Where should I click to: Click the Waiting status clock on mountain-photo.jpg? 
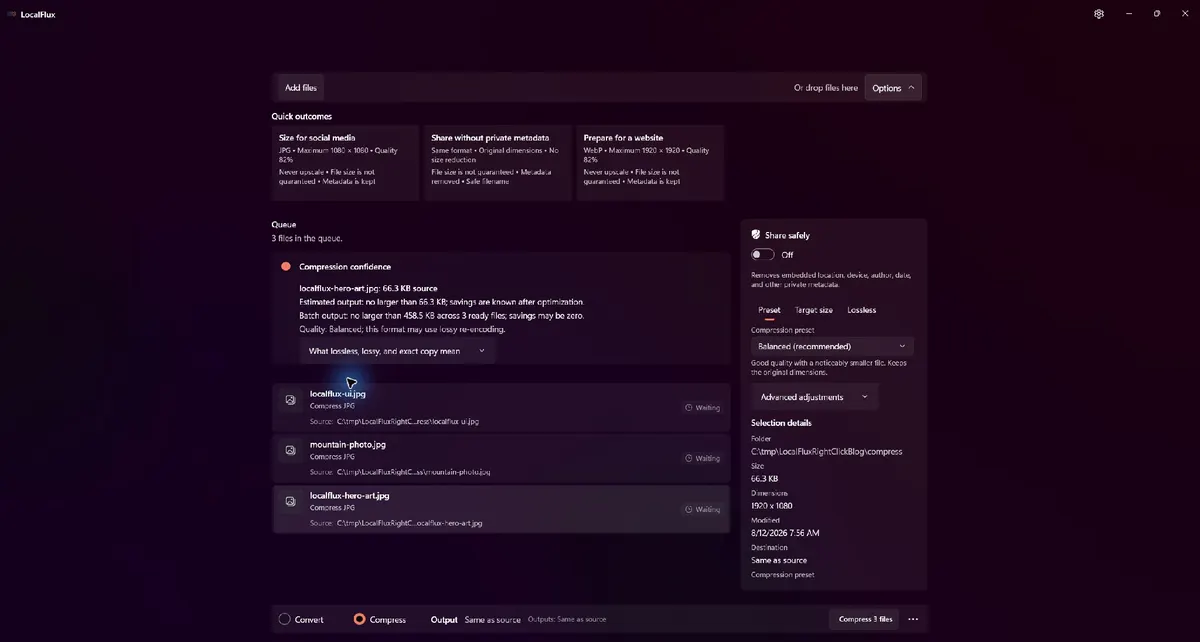pos(688,459)
